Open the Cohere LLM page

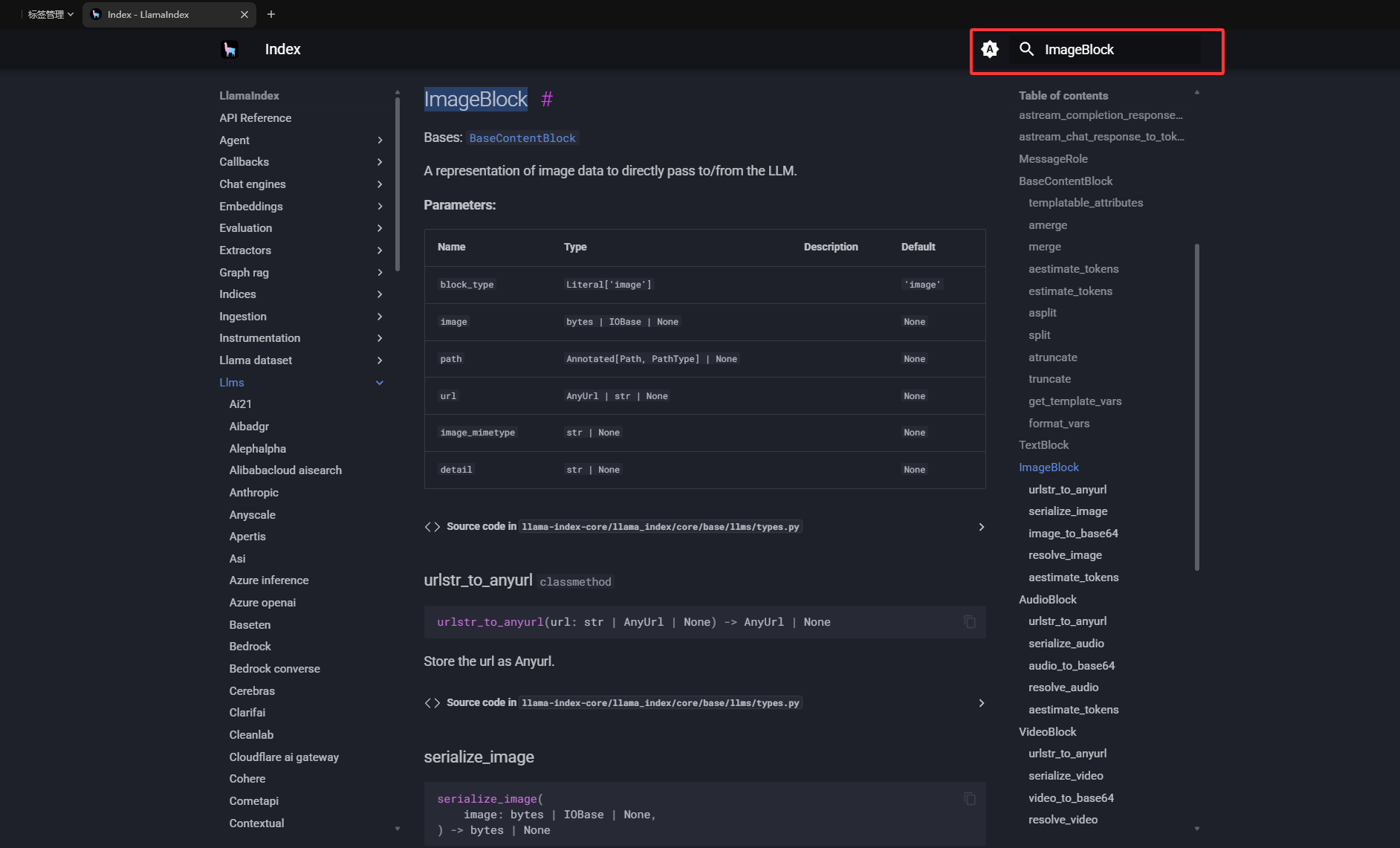[x=247, y=779]
